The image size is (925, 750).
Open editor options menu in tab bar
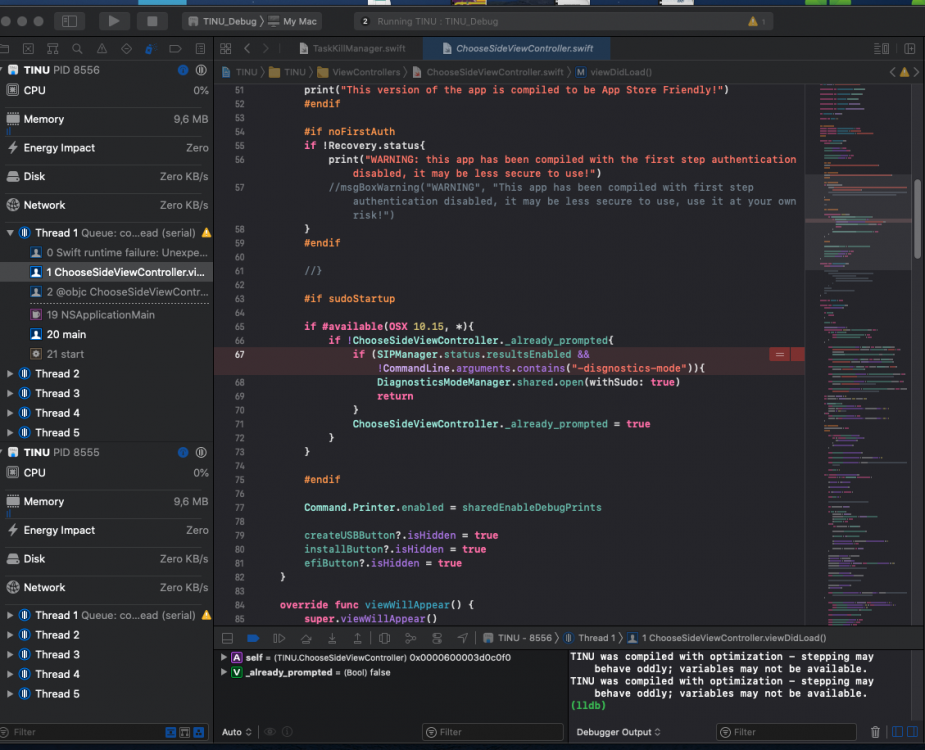tap(881, 48)
